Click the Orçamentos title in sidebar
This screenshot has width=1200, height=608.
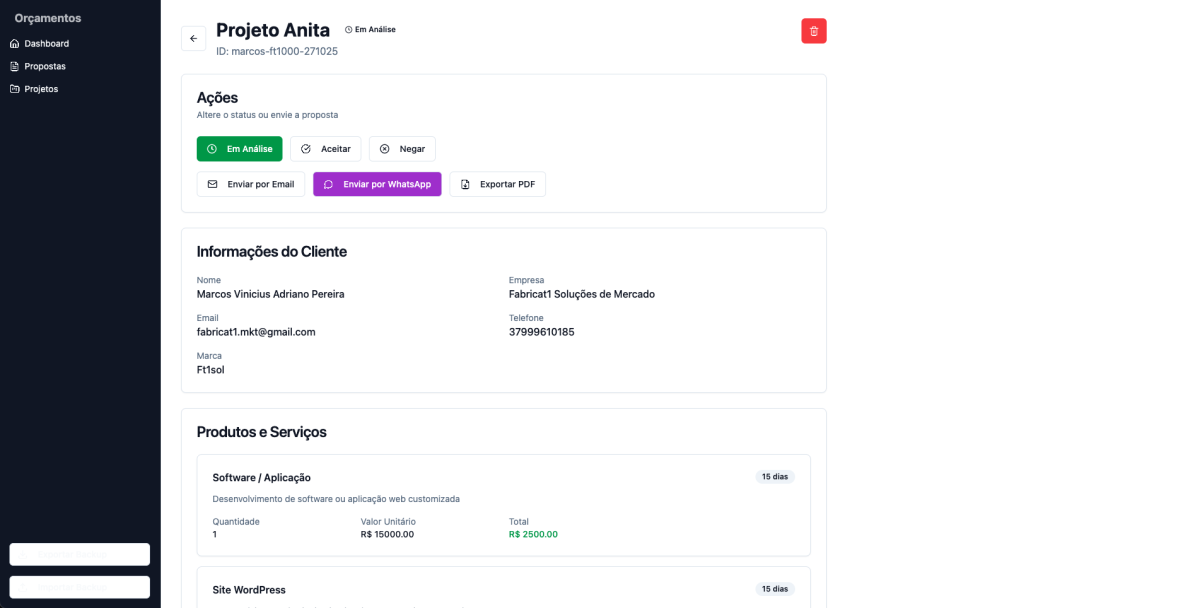click(x=48, y=18)
